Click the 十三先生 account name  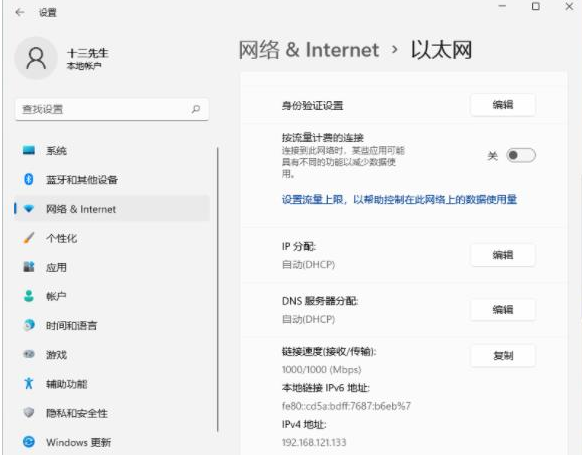[88, 53]
